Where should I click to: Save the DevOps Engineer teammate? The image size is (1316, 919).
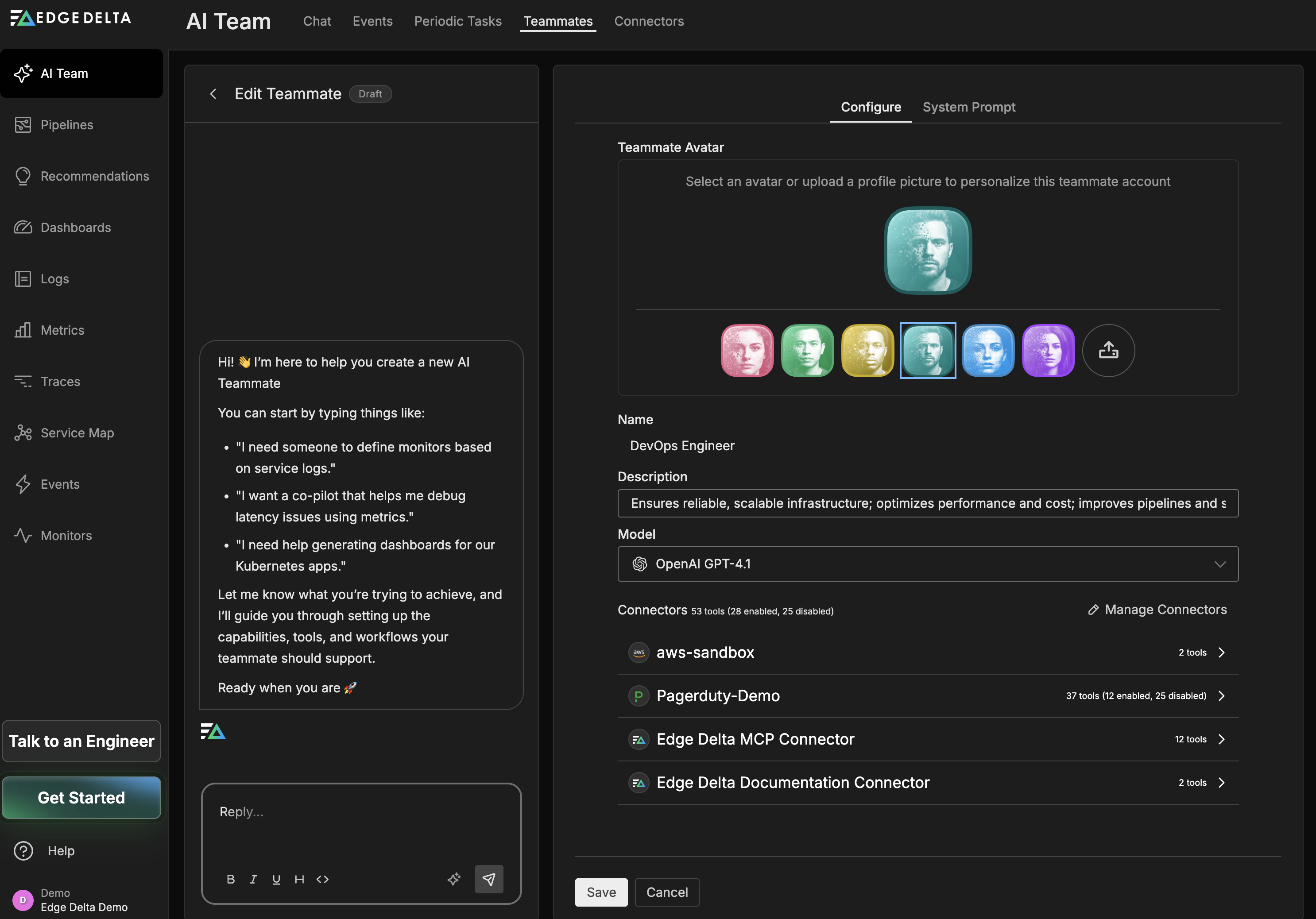601,892
